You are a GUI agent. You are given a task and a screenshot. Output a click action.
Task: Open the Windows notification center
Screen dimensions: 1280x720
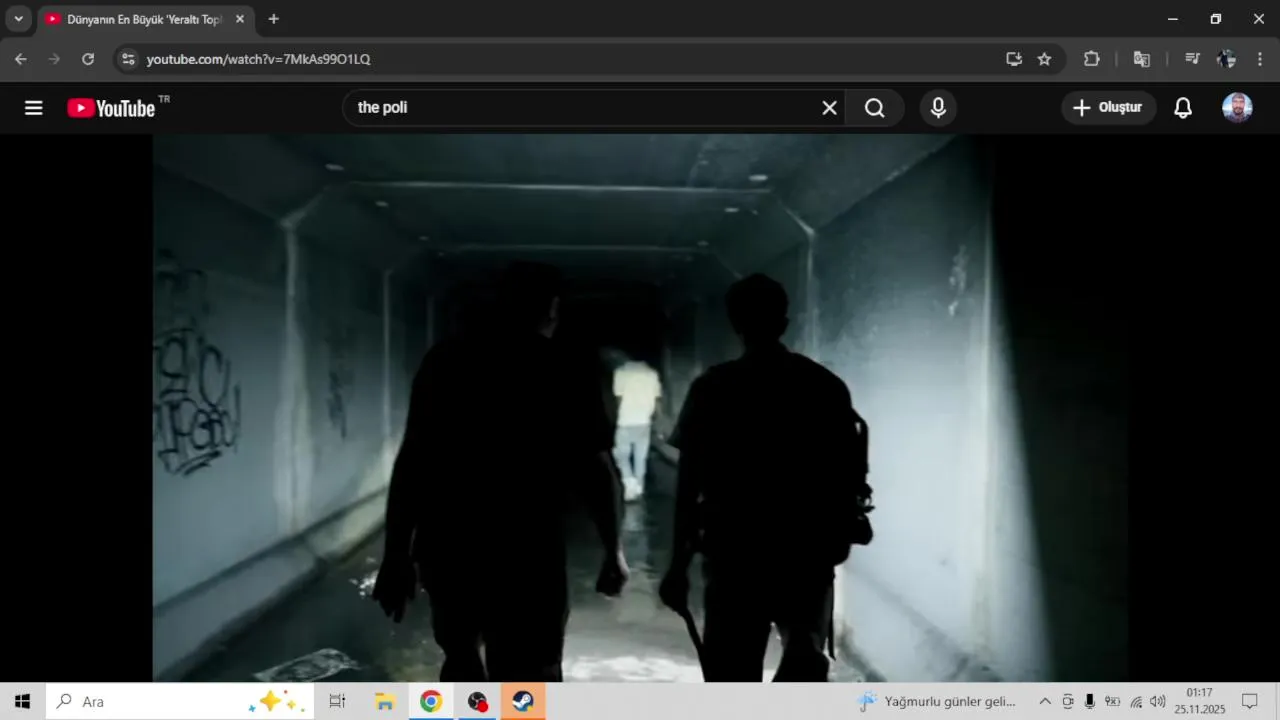pyautogui.click(x=1249, y=701)
